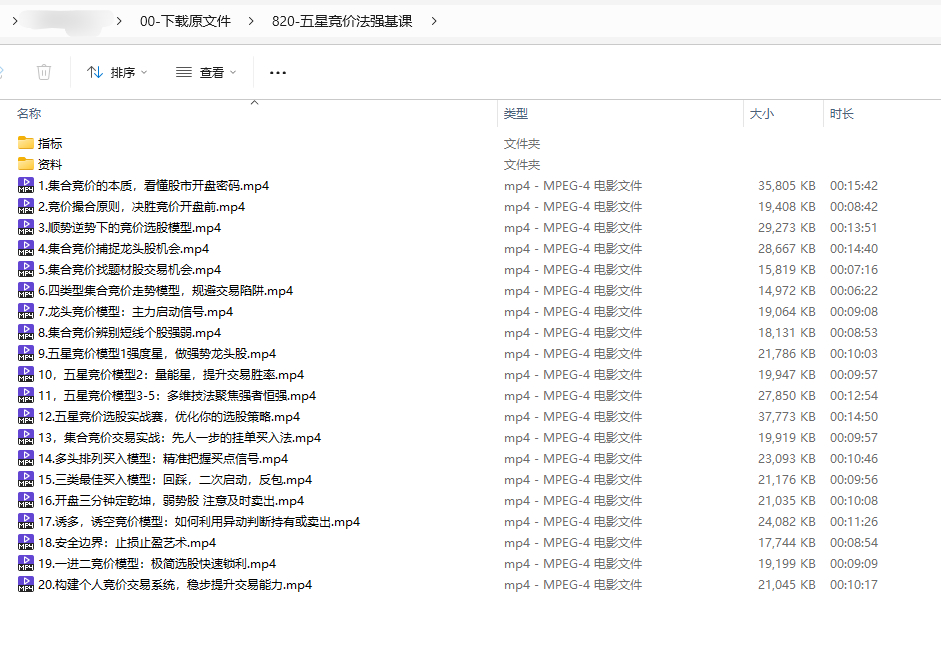Screen dimensions: 941x658
Task: Select the 指标 folder icon
Action: [26, 143]
